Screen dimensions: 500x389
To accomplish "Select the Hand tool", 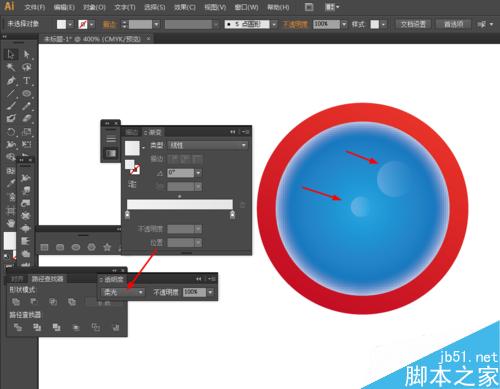I will point(11,223).
